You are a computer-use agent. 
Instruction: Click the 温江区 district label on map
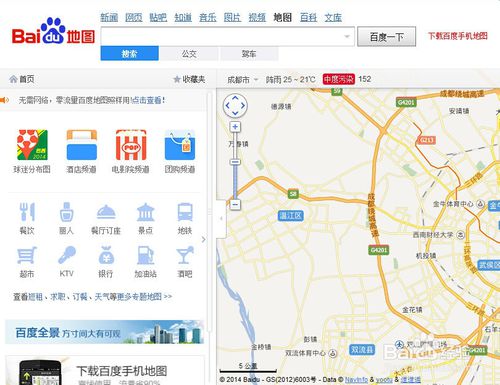pos(291,216)
